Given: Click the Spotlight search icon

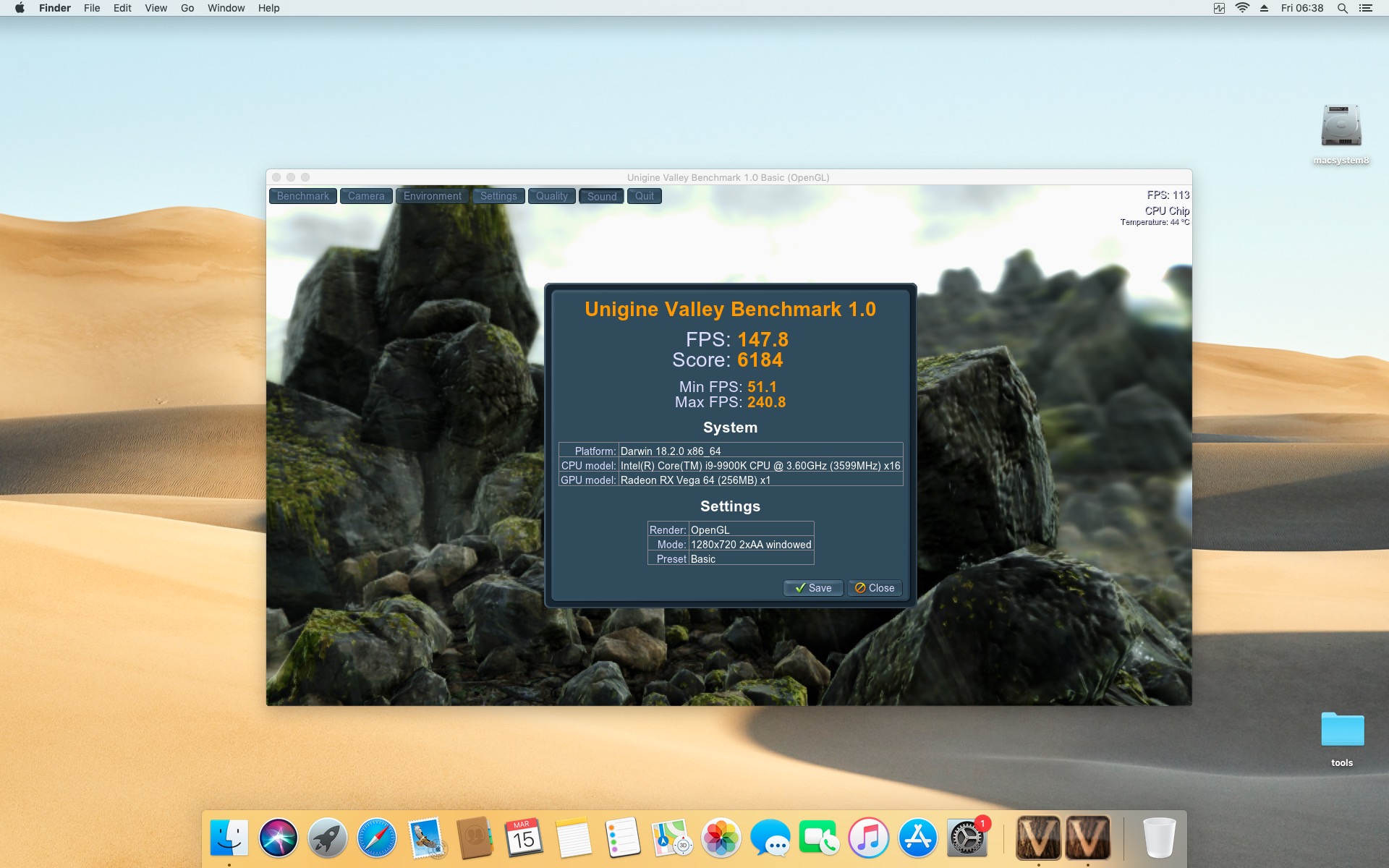Looking at the screenshot, I should (1342, 8).
